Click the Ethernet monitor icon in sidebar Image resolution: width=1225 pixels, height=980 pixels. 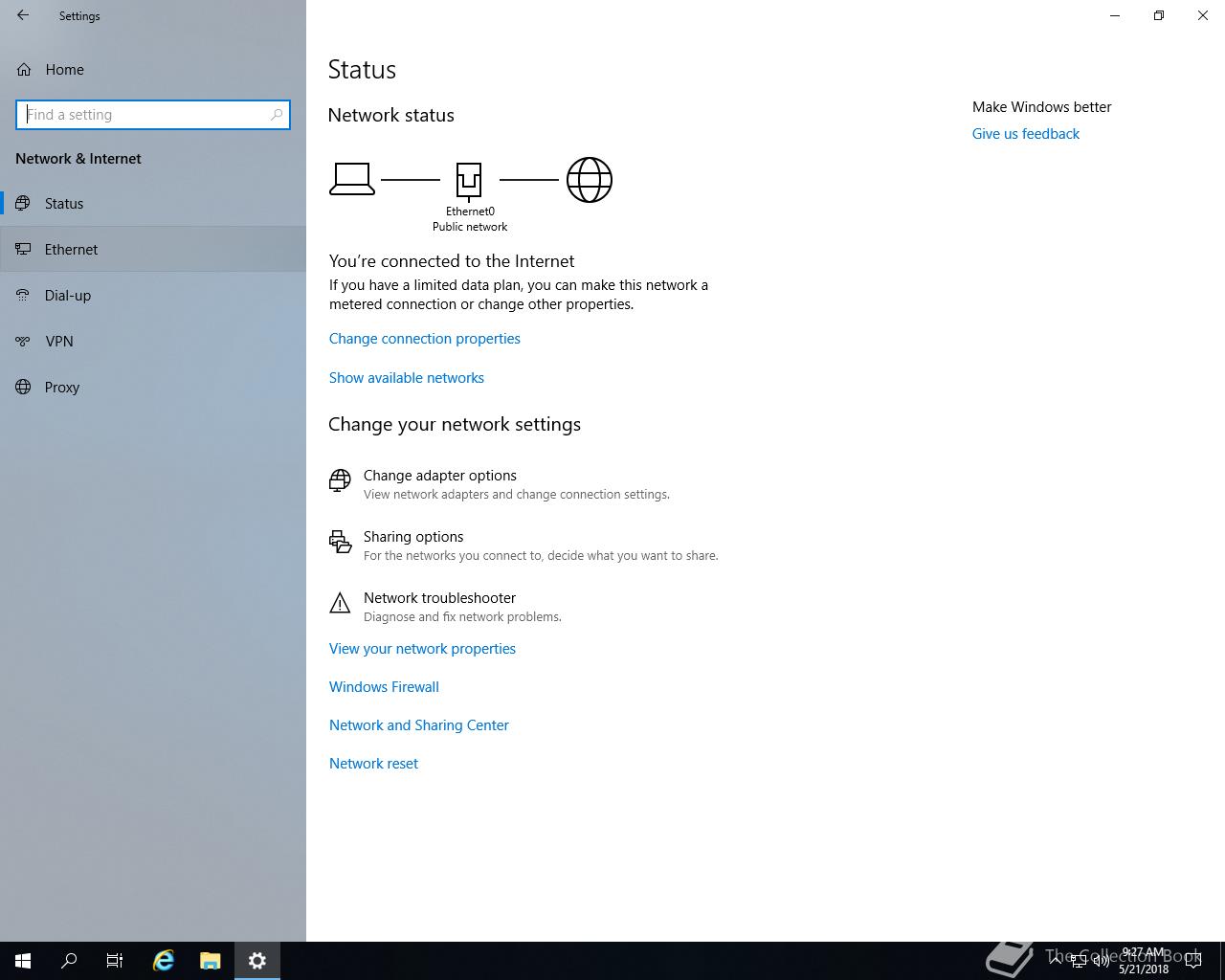(x=23, y=249)
